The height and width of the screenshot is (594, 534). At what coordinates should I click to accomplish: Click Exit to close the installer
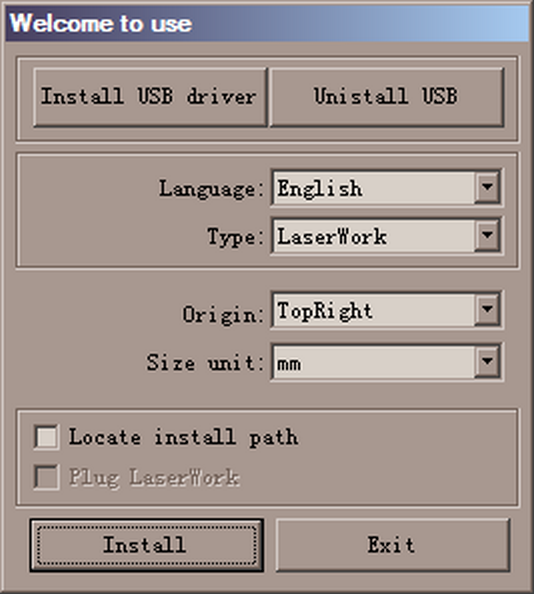pos(393,545)
